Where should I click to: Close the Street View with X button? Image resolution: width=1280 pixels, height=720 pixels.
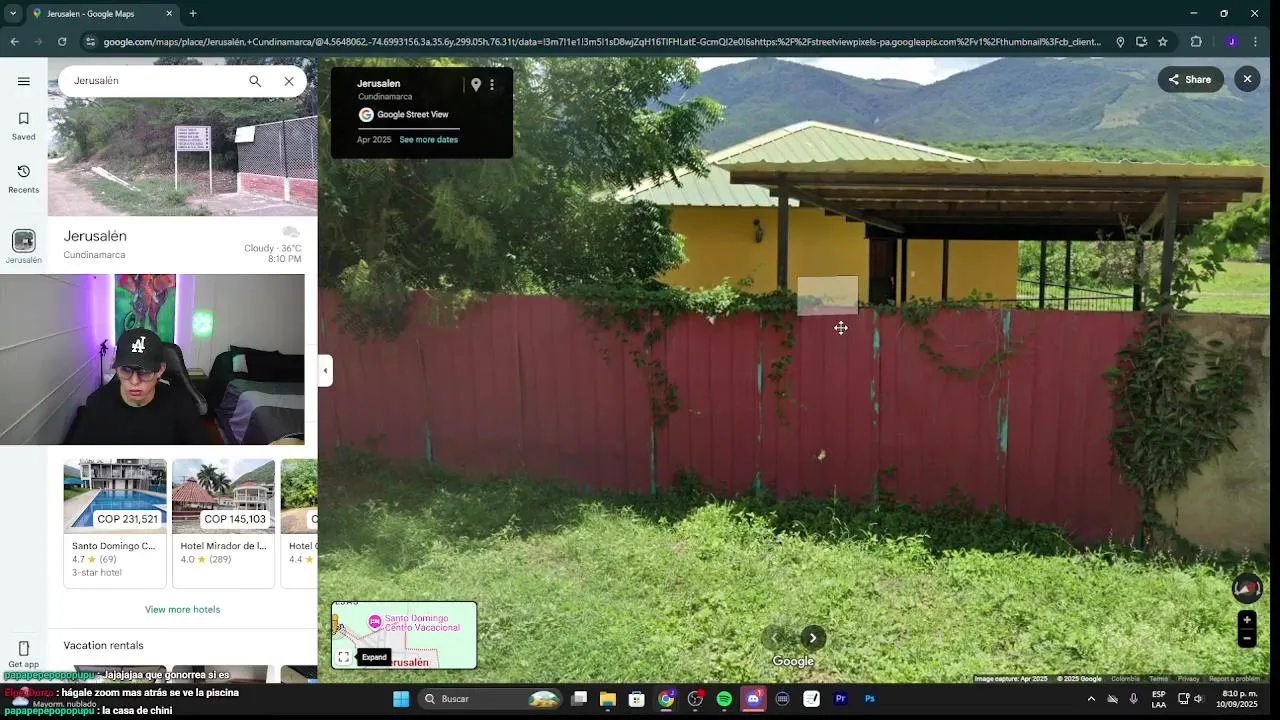click(1247, 79)
